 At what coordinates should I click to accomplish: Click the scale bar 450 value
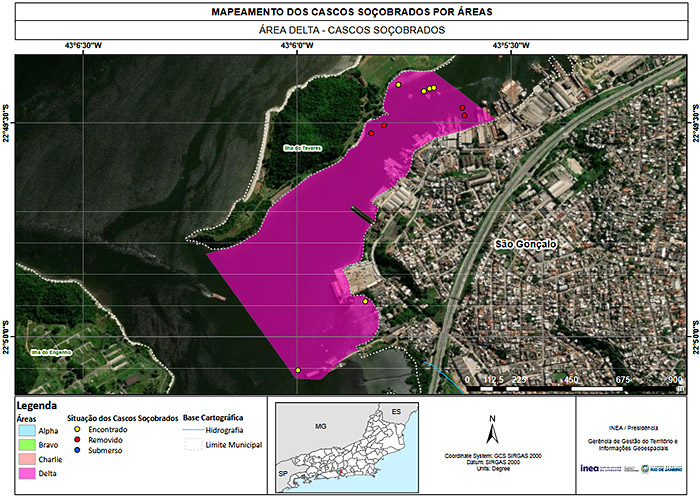click(571, 380)
